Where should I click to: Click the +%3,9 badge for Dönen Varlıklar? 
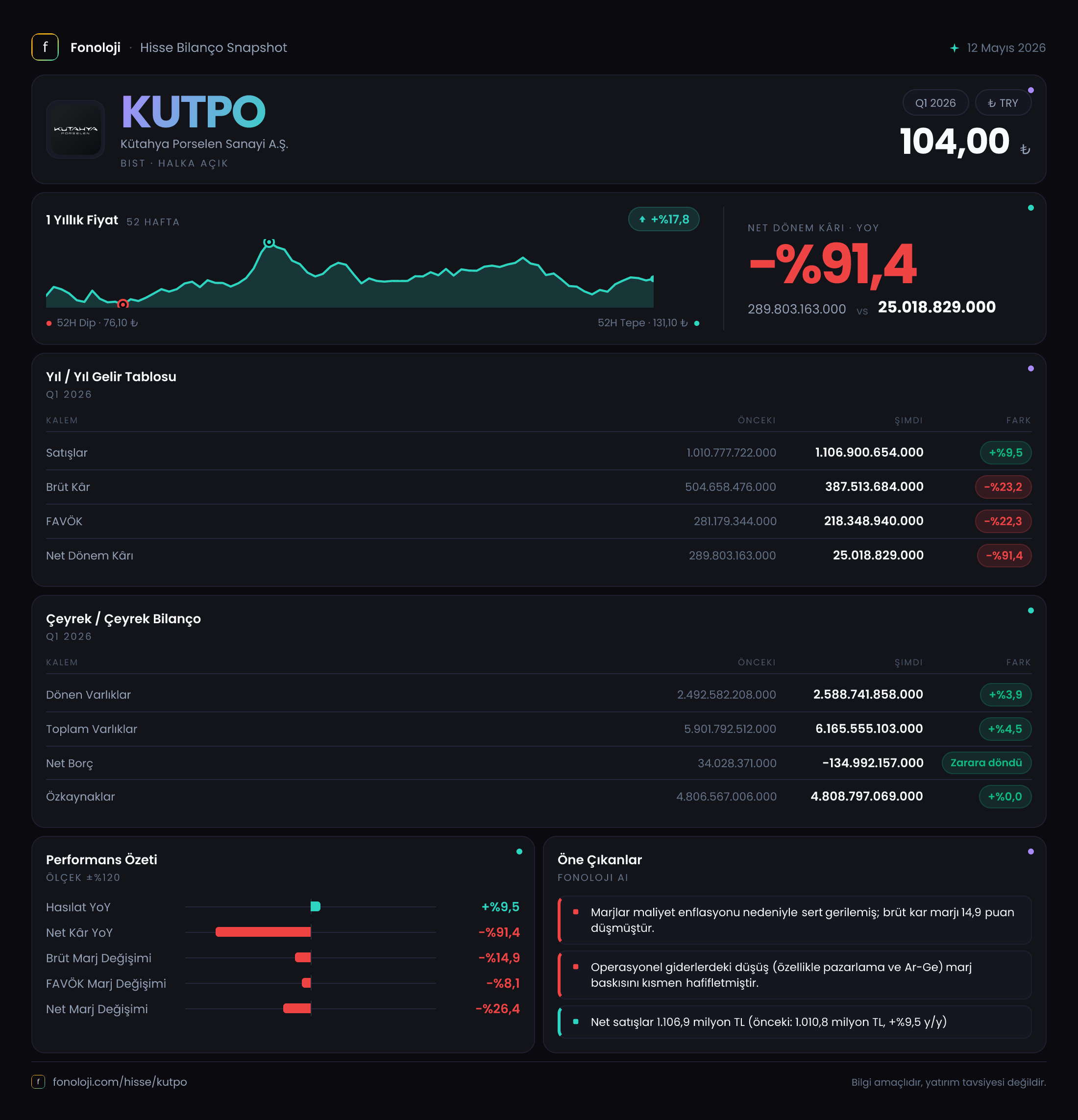[x=1005, y=695]
